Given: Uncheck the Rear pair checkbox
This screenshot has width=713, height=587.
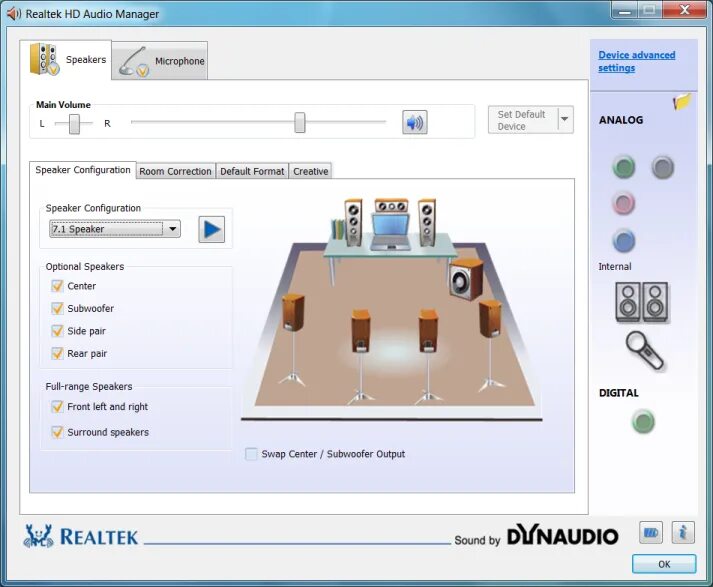Looking at the screenshot, I should (x=57, y=353).
